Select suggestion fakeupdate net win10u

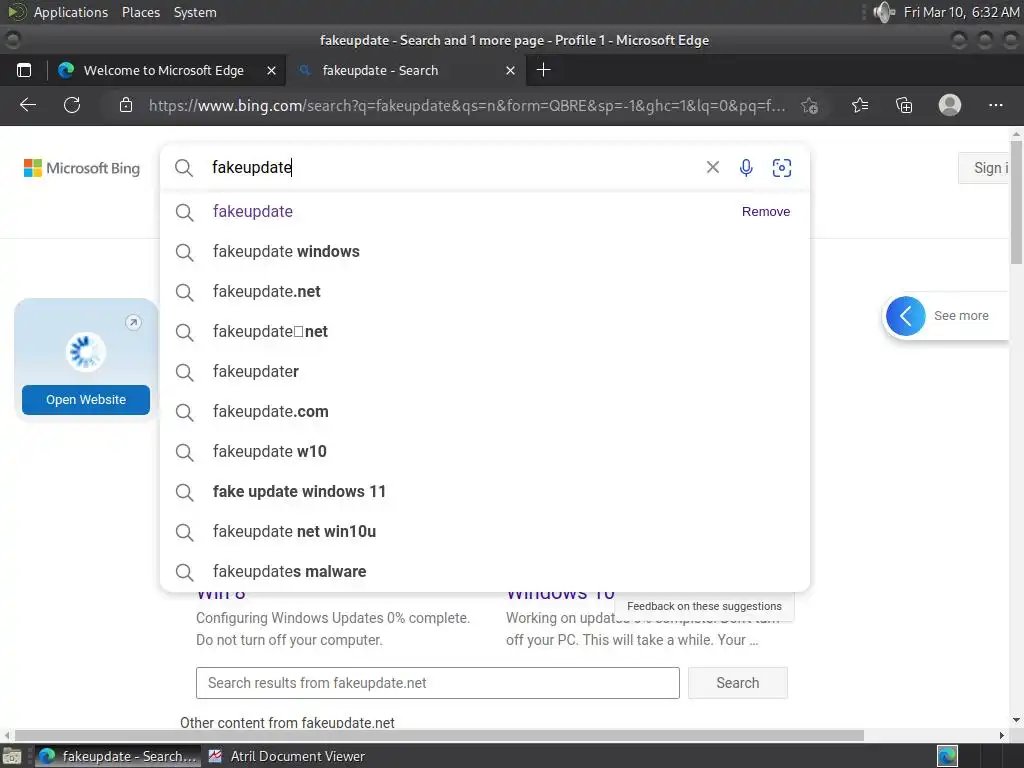coord(485,531)
